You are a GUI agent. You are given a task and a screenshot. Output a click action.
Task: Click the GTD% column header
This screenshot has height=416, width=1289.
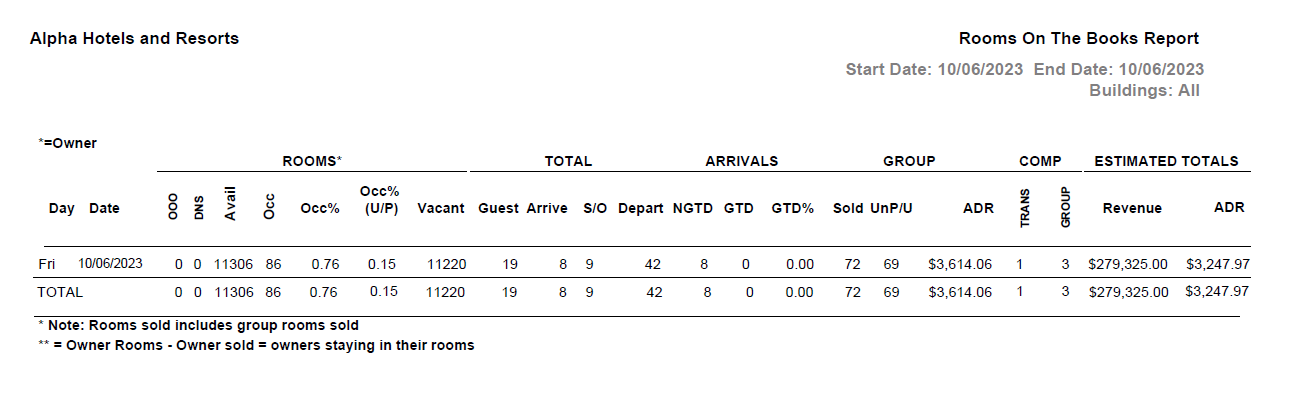point(792,208)
